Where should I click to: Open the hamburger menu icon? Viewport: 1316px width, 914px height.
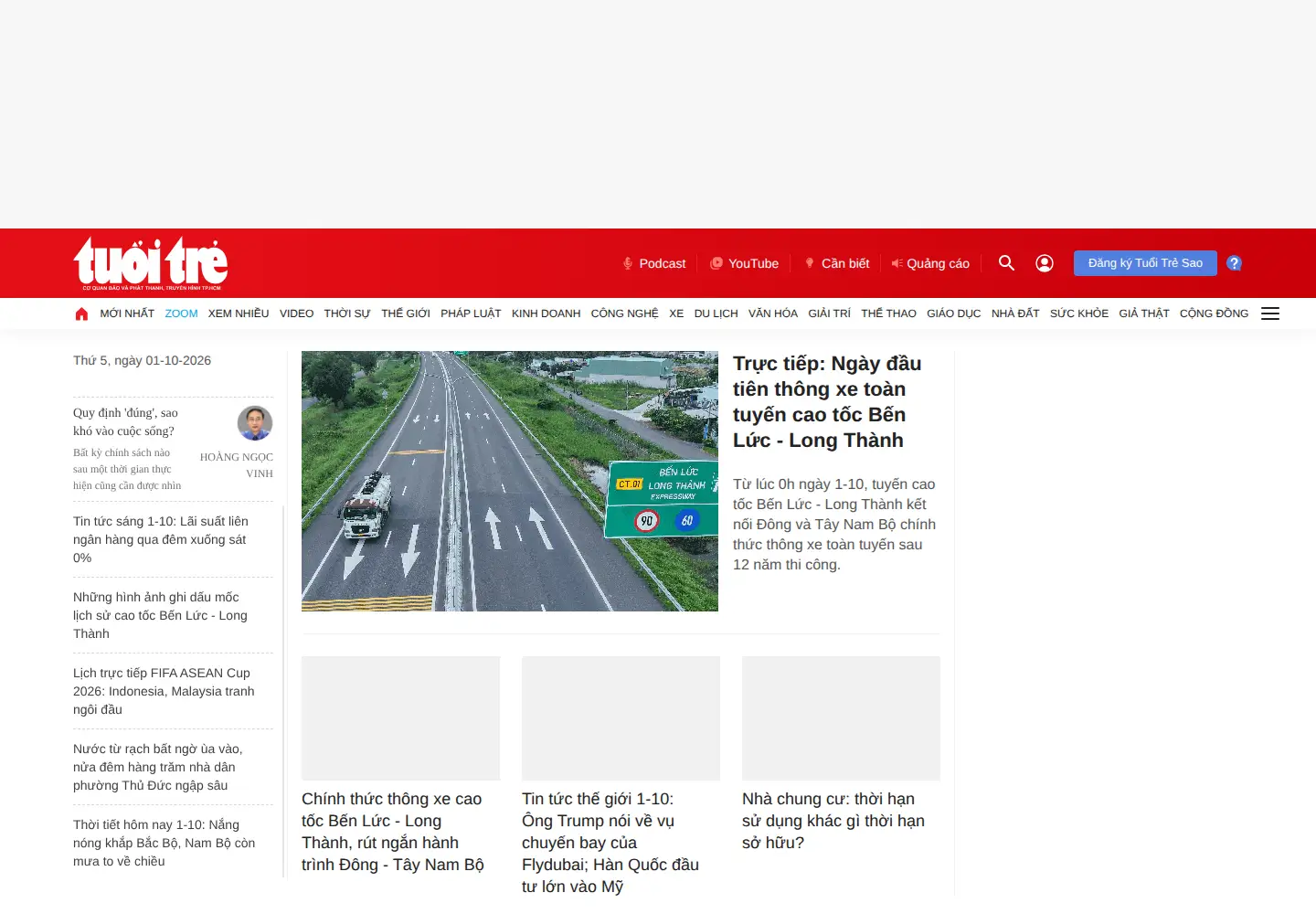(1270, 314)
